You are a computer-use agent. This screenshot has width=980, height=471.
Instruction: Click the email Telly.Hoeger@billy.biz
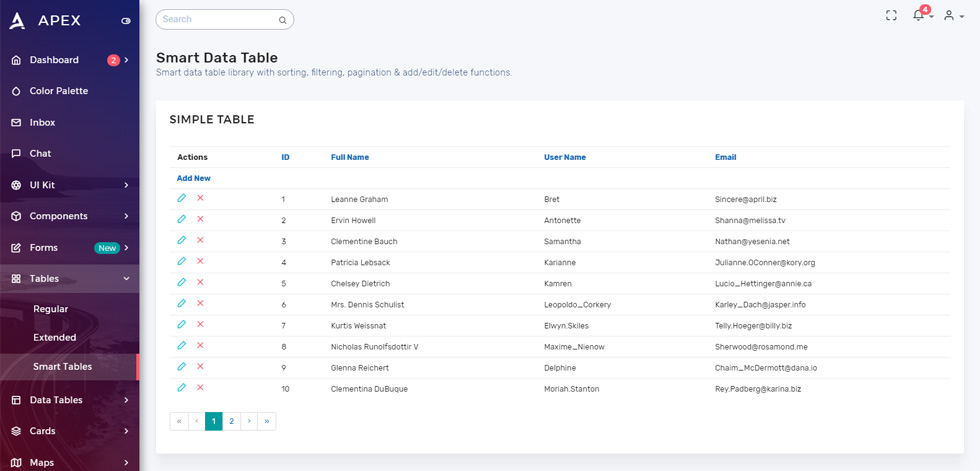tap(754, 325)
